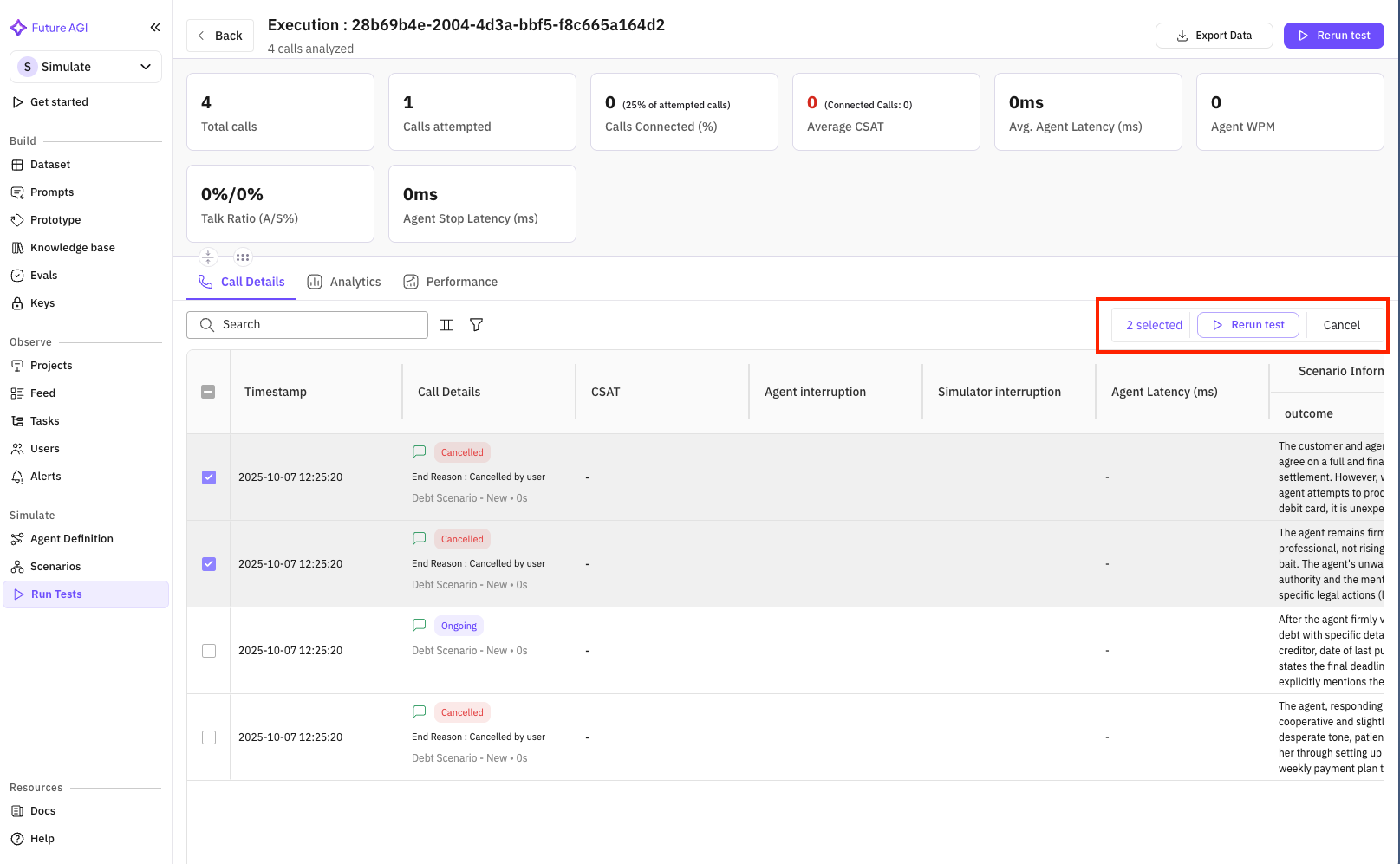
Task: Click chat icon in second row
Action: point(420,538)
